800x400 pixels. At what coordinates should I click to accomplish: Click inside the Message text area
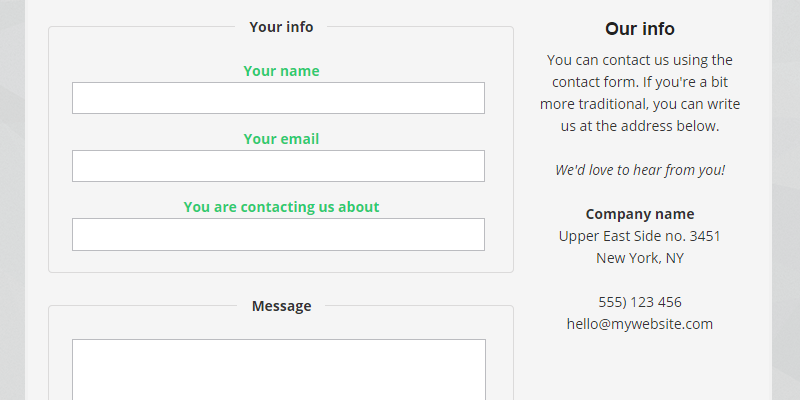coord(278,370)
